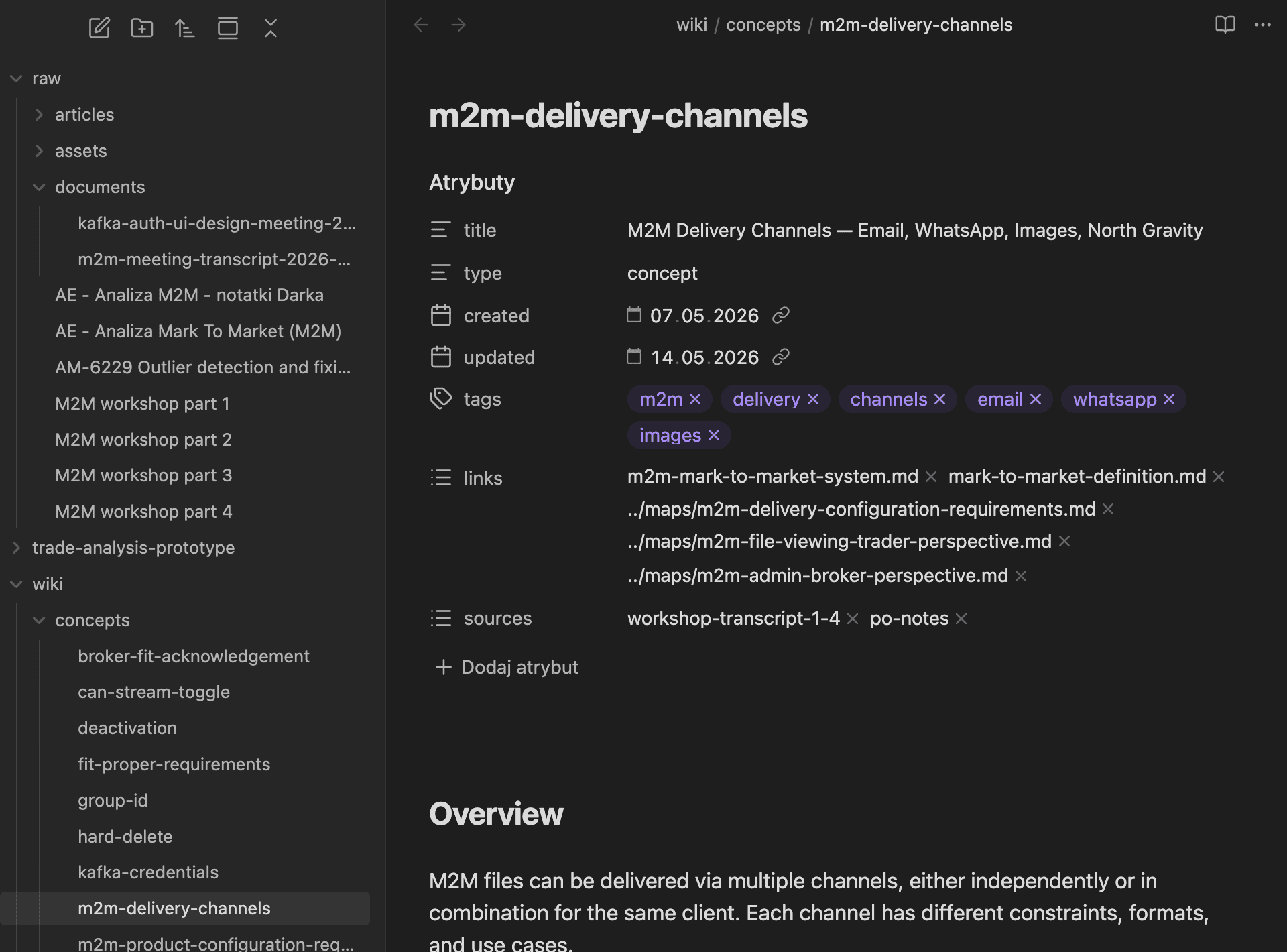Screen dimensions: 1287x952
Task: Remove workshop-transcript-1-4 from sources
Action: click(853, 619)
